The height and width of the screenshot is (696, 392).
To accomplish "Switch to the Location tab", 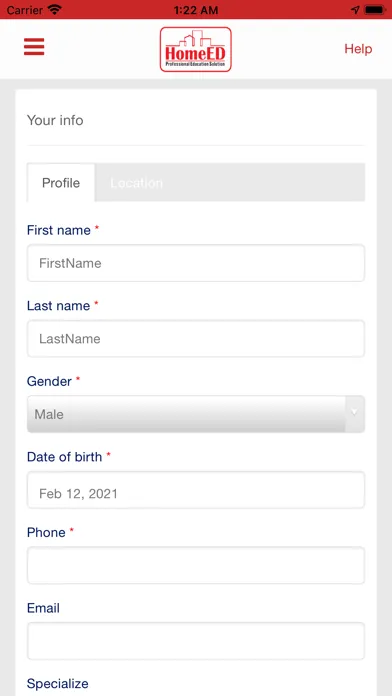I will point(136,183).
